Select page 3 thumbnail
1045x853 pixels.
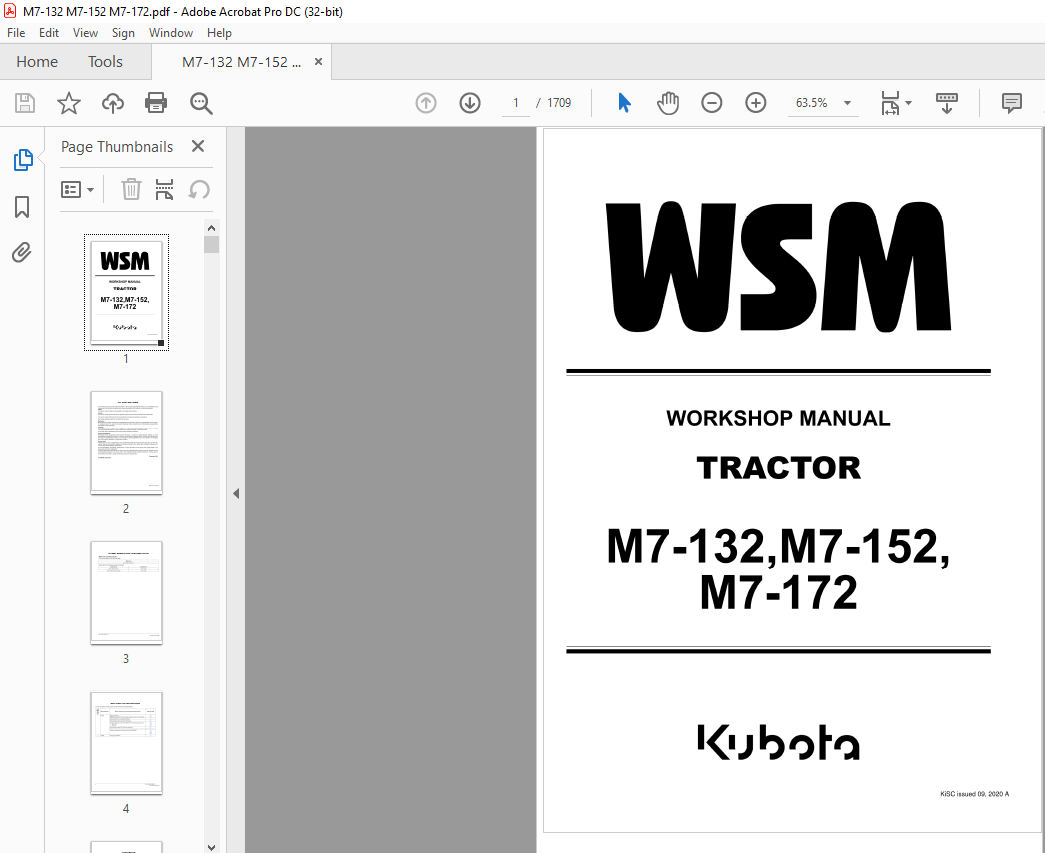pyautogui.click(x=126, y=592)
